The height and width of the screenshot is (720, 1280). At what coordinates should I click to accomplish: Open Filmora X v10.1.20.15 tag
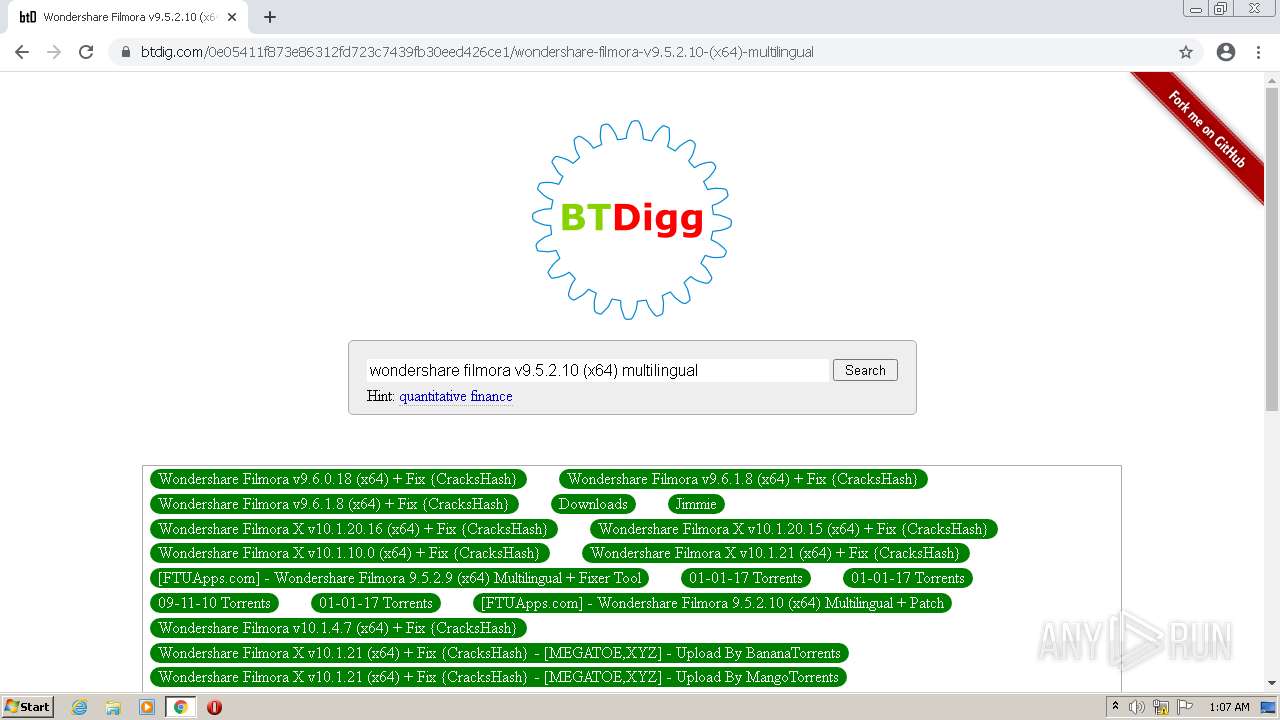pyautogui.click(x=793, y=529)
